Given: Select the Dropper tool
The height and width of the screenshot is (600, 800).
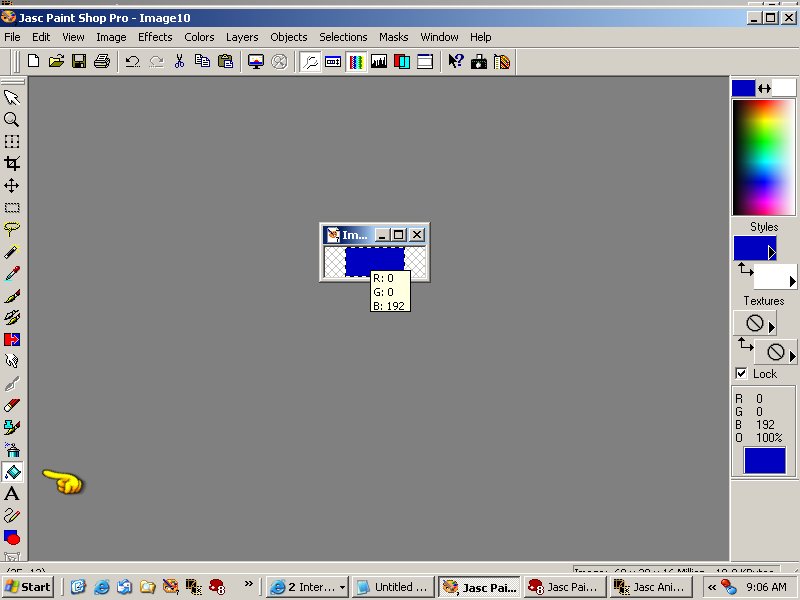Looking at the screenshot, I should [x=12, y=273].
